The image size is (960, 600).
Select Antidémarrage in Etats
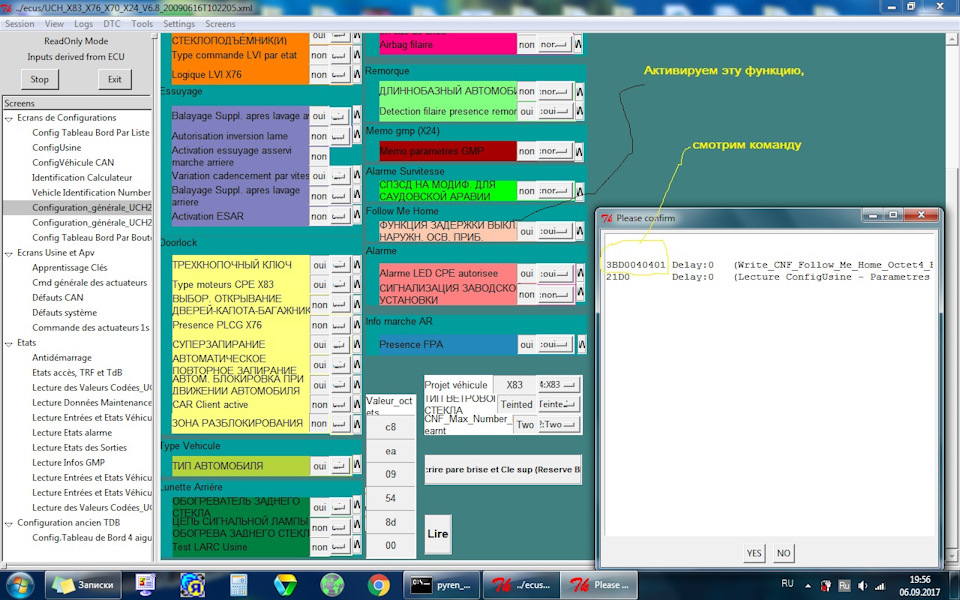point(62,358)
